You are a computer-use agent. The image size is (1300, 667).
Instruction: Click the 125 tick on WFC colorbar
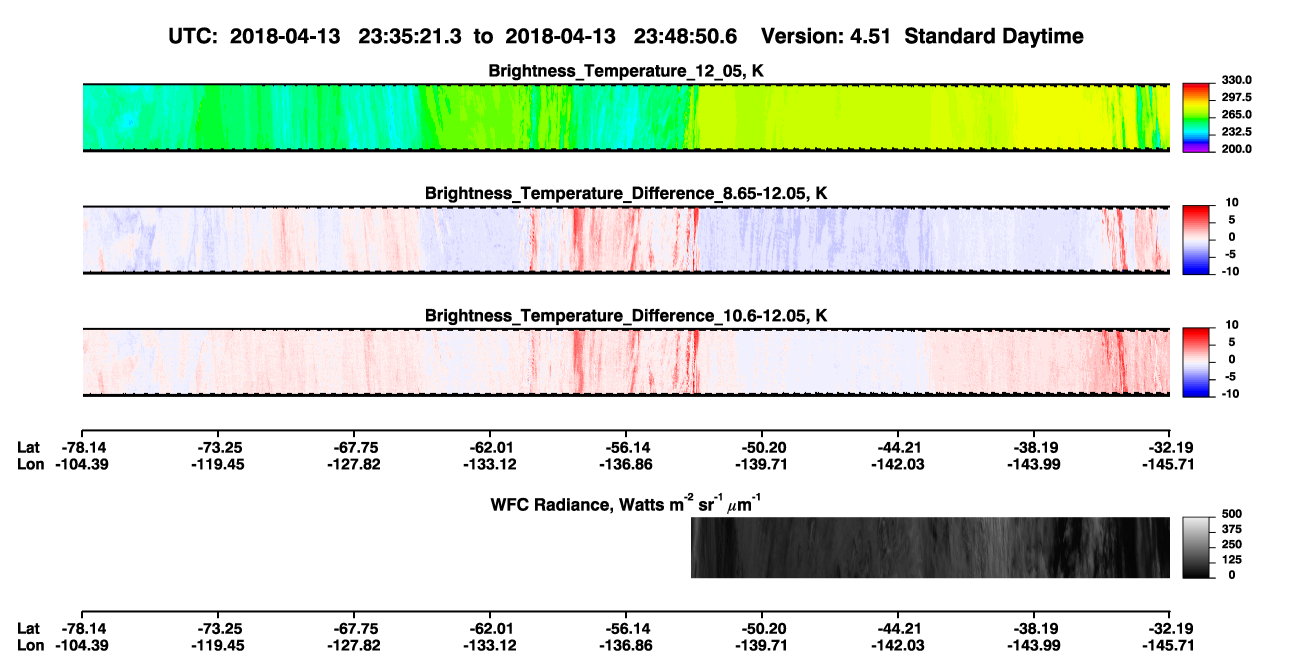point(1232,560)
